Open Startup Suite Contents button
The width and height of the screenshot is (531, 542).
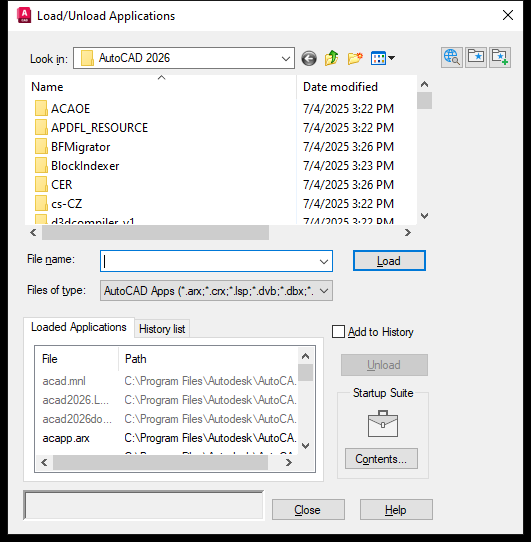381,459
